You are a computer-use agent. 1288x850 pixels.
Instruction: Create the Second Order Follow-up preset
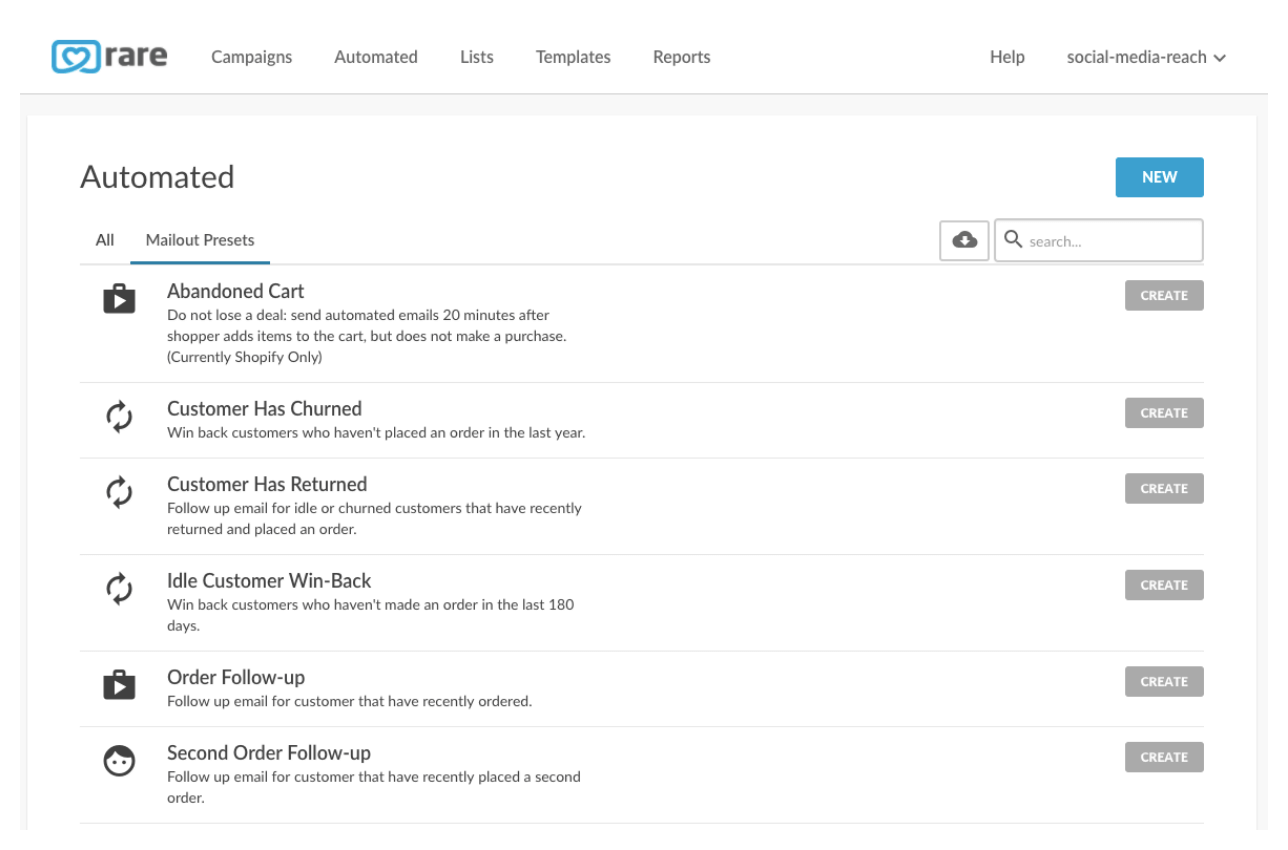pyautogui.click(x=1164, y=757)
